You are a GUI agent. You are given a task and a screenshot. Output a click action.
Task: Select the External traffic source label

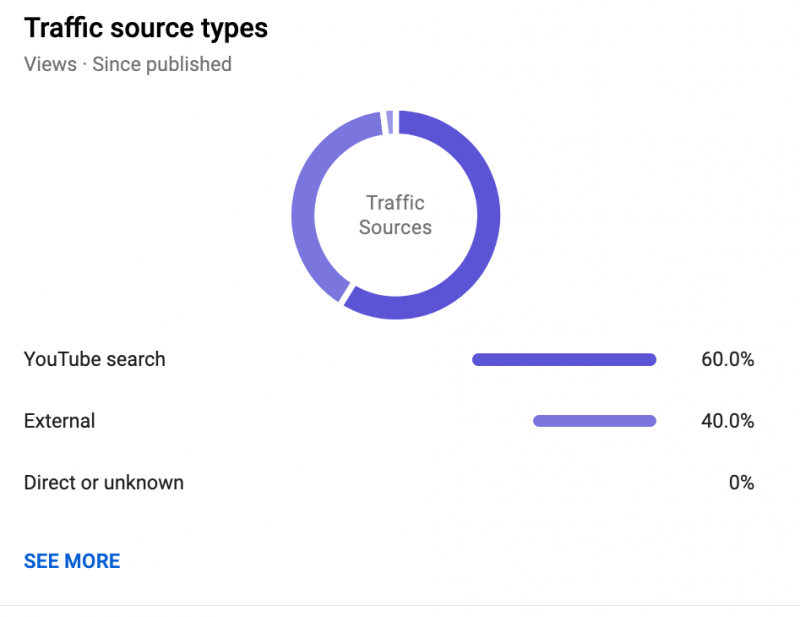(x=60, y=421)
